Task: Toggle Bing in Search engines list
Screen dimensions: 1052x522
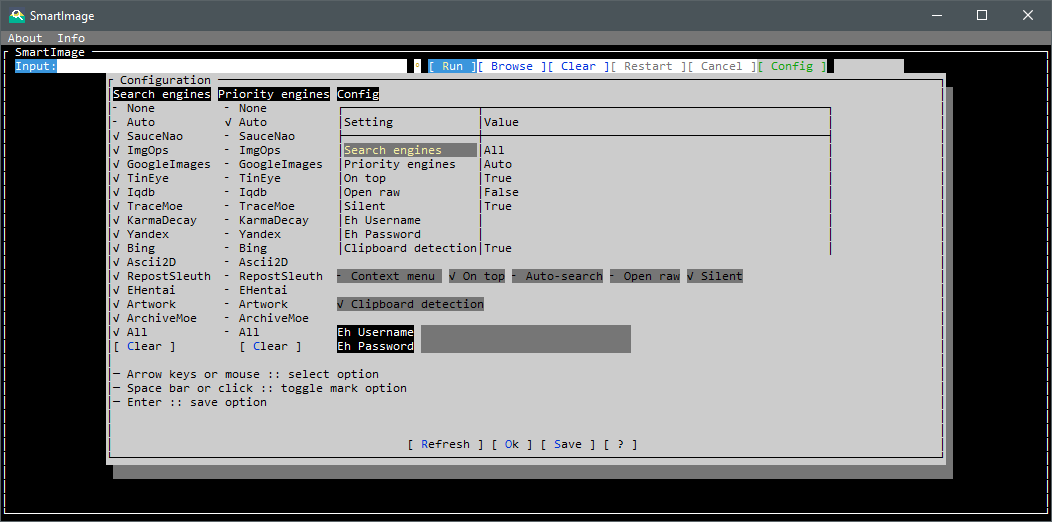Action: 134,248
